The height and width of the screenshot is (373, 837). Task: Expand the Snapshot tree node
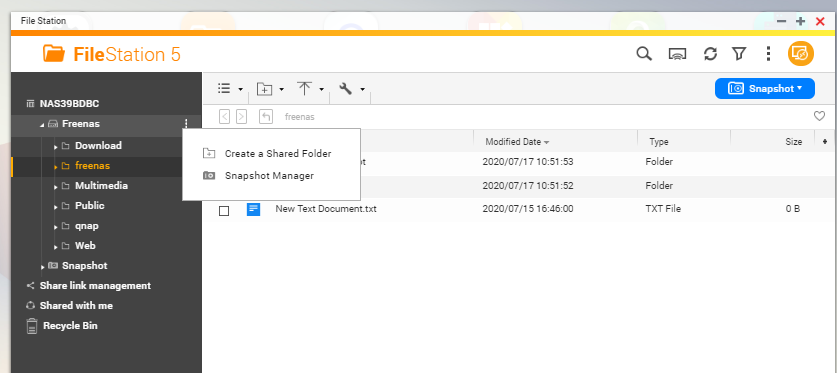click(43, 266)
